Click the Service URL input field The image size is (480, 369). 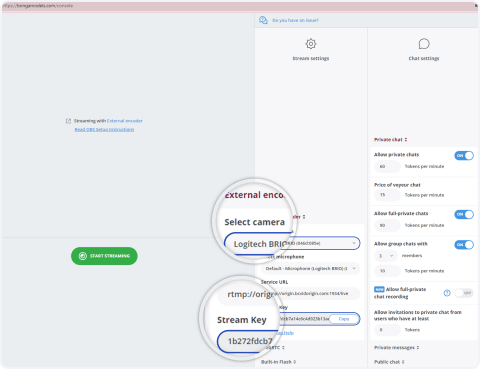(310, 294)
